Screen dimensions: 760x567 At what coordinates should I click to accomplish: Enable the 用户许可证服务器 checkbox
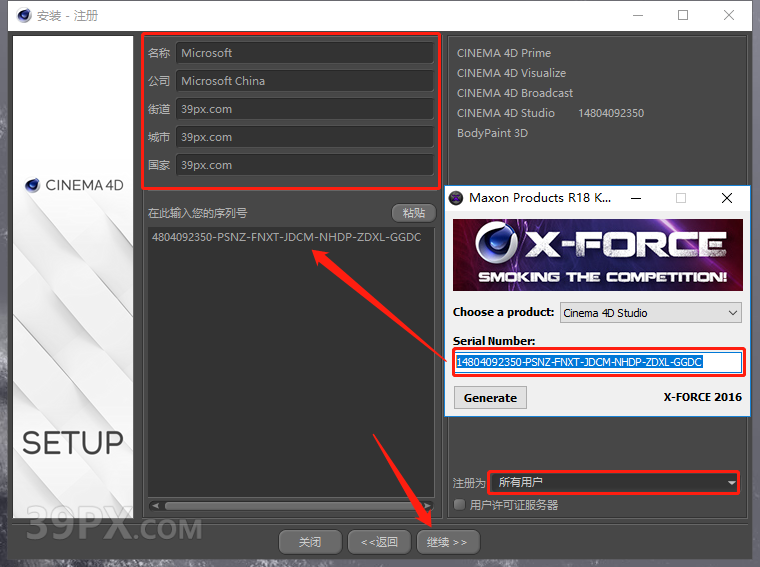[460, 505]
